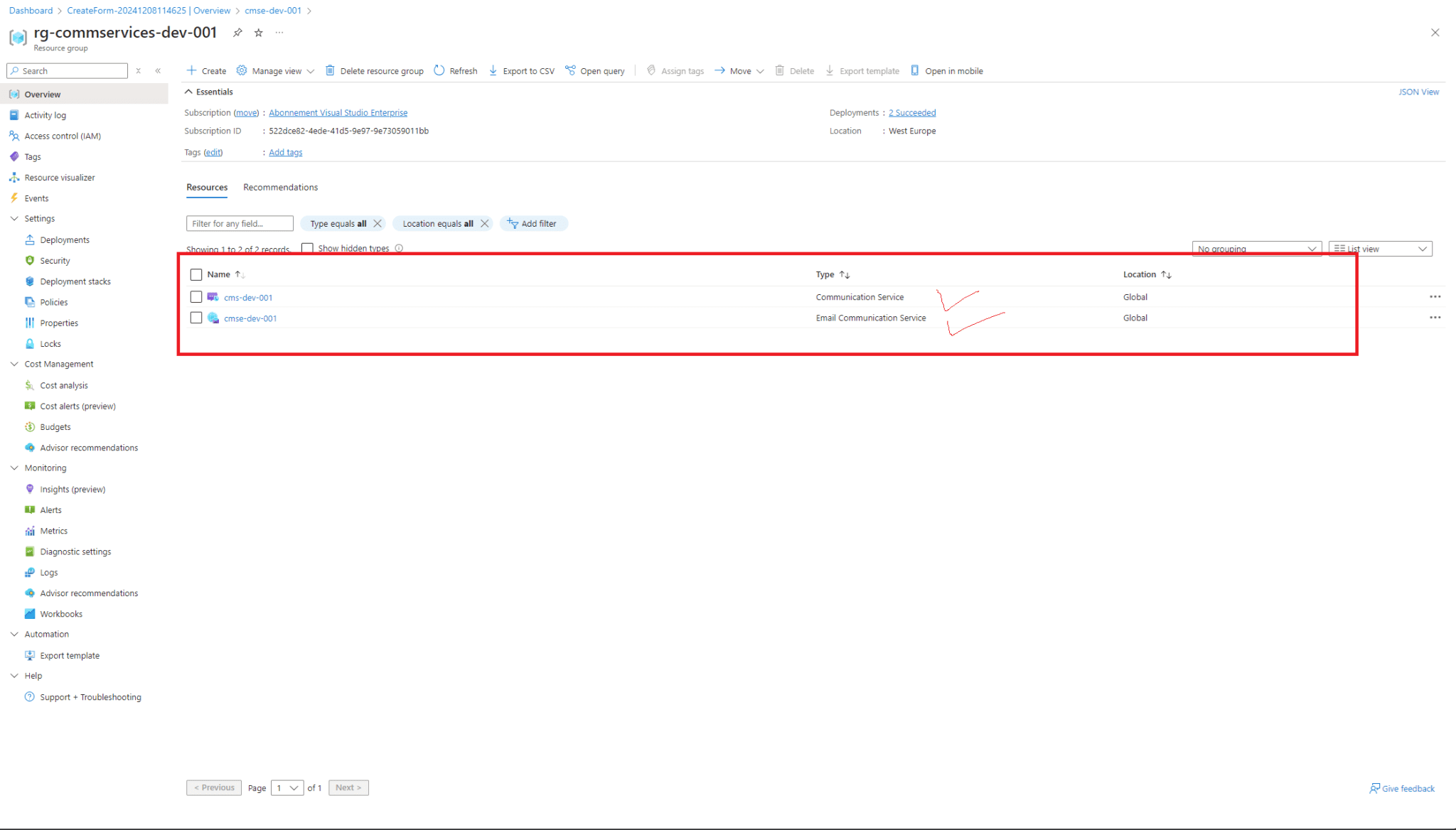The image size is (1456, 830).
Task: Open the Locks settings
Action: [x=50, y=343]
